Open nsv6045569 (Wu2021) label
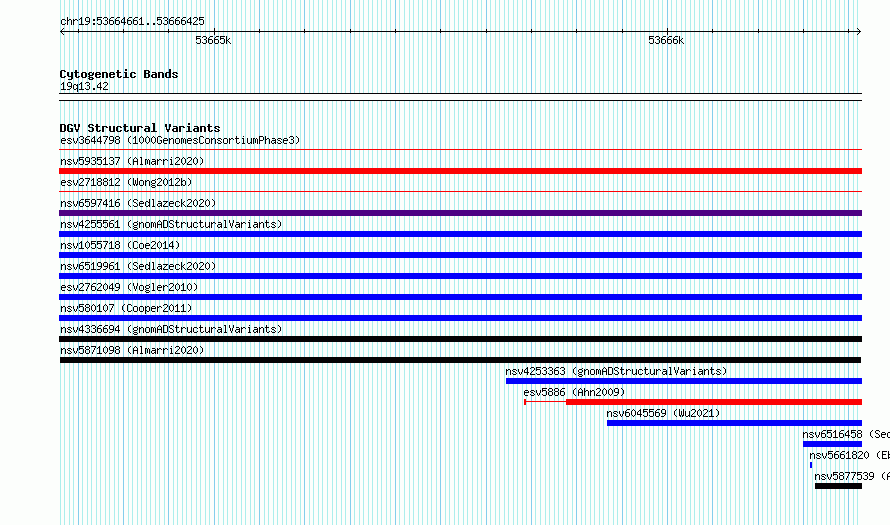The image size is (890, 525). click(663, 413)
